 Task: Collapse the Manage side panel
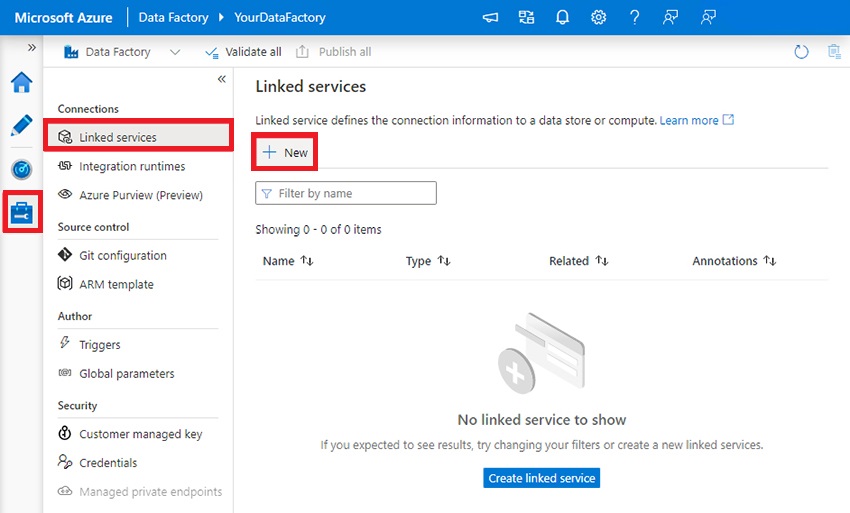click(x=222, y=79)
